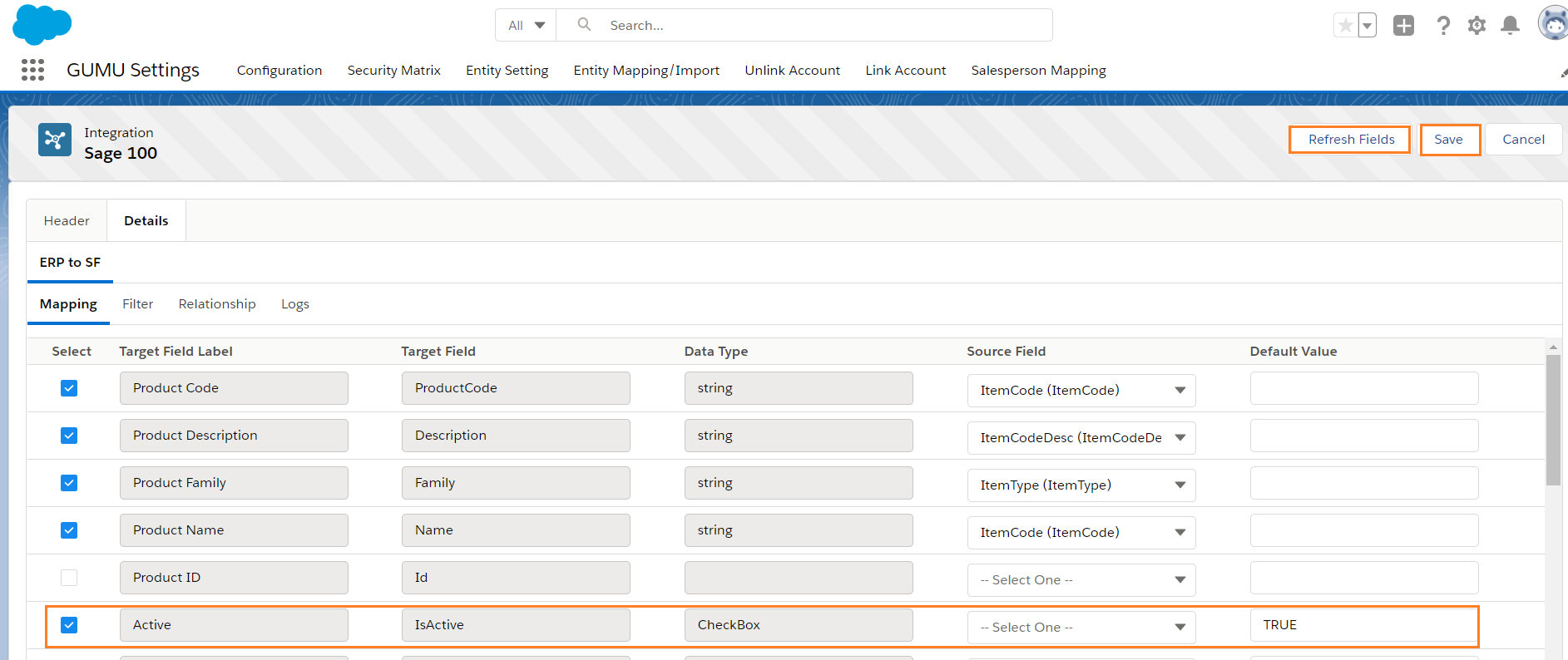Click the Data Type column header
Viewport: 1568px width, 660px height.
[x=716, y=352]
